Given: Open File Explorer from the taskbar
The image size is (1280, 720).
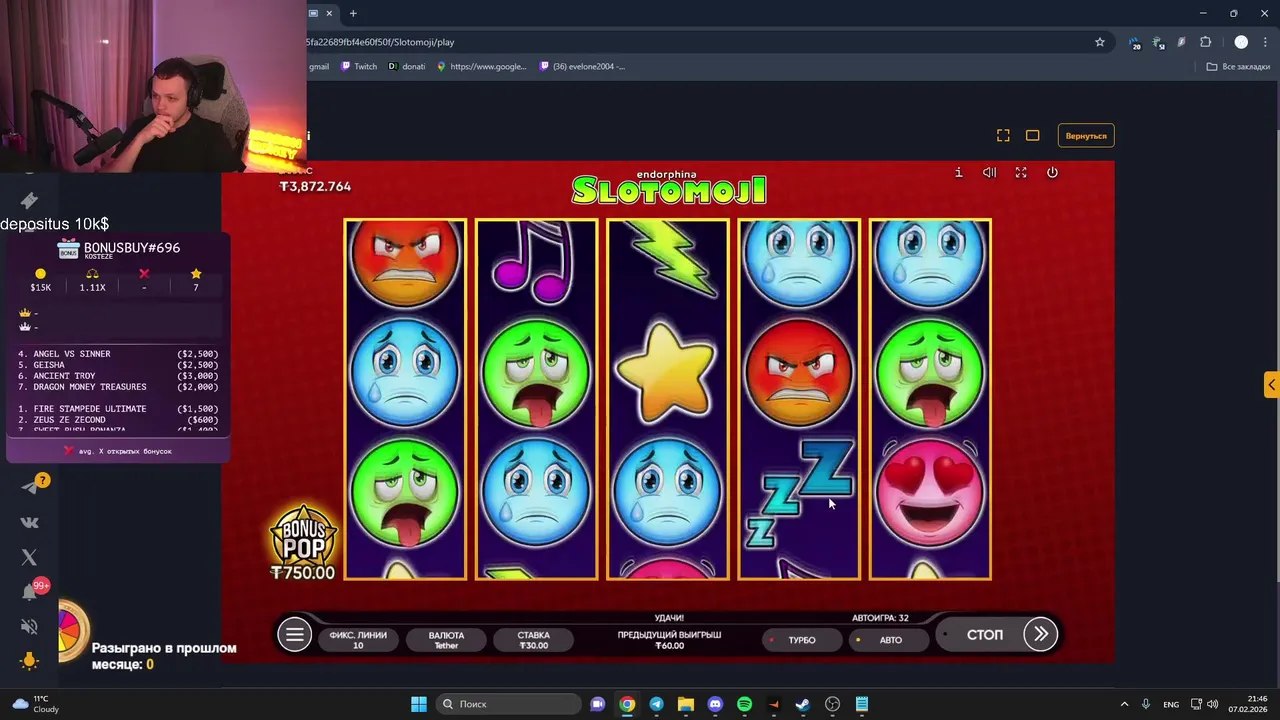Looking at the screenshot, I should pyautogui.click(x=686, y=704).
